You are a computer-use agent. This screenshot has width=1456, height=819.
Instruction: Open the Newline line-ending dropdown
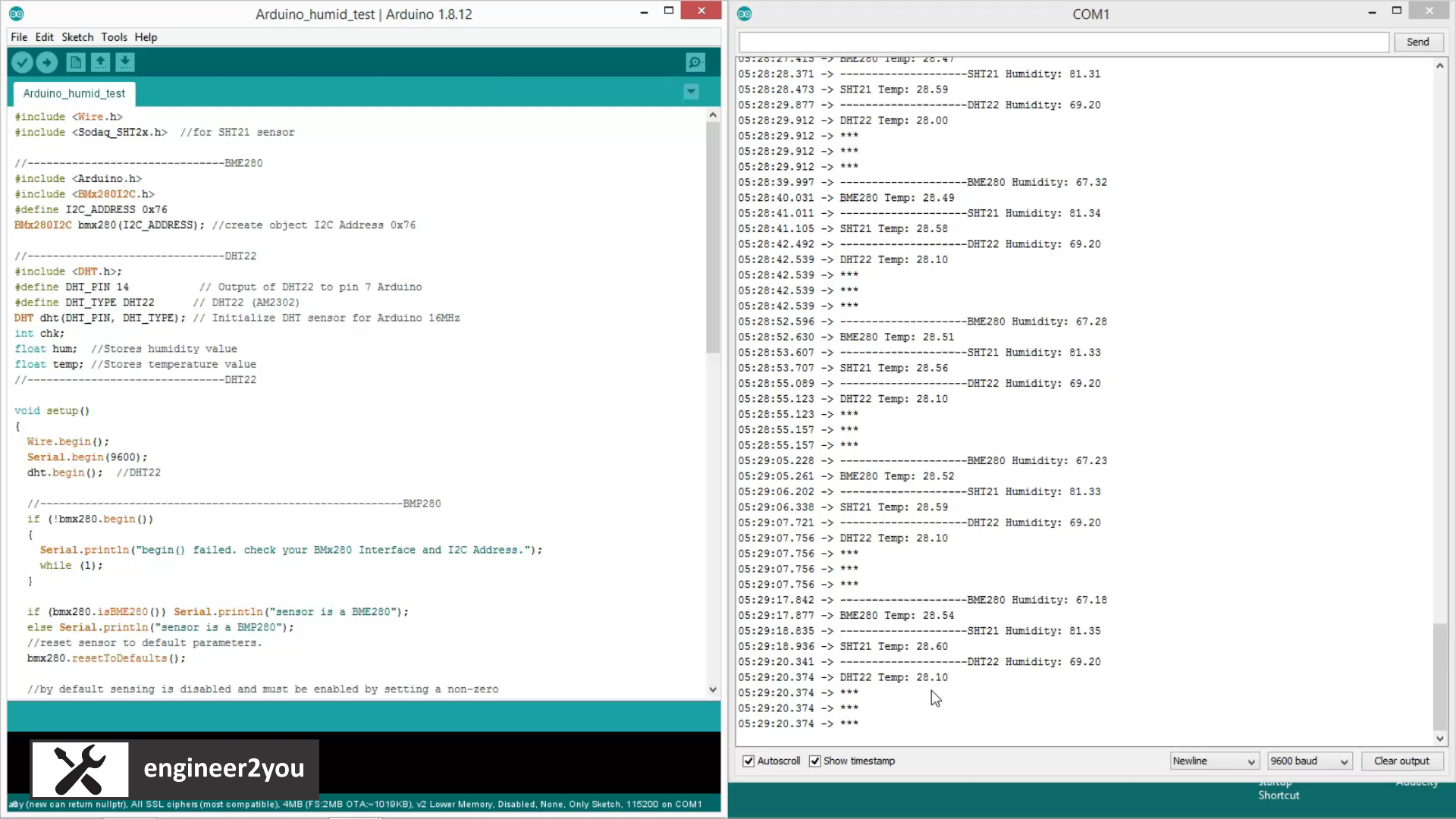1213,761
